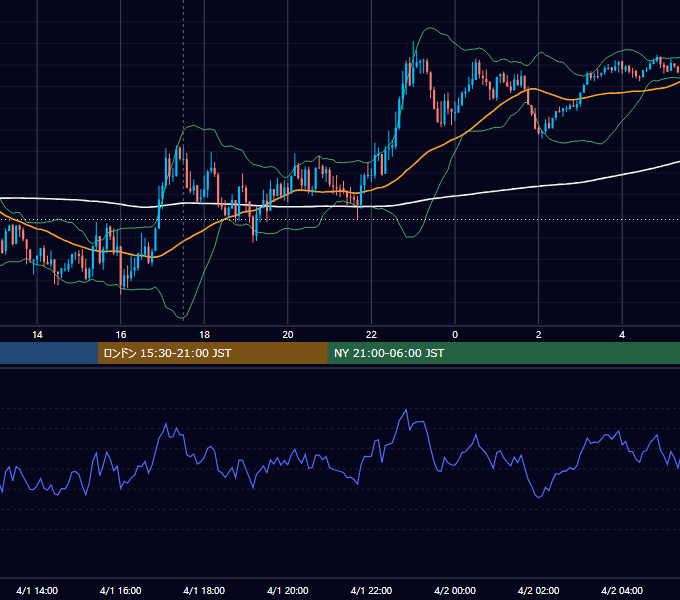
Task: Click the '14' hour label on price chart axis
Action: click(x=37, y=335)
